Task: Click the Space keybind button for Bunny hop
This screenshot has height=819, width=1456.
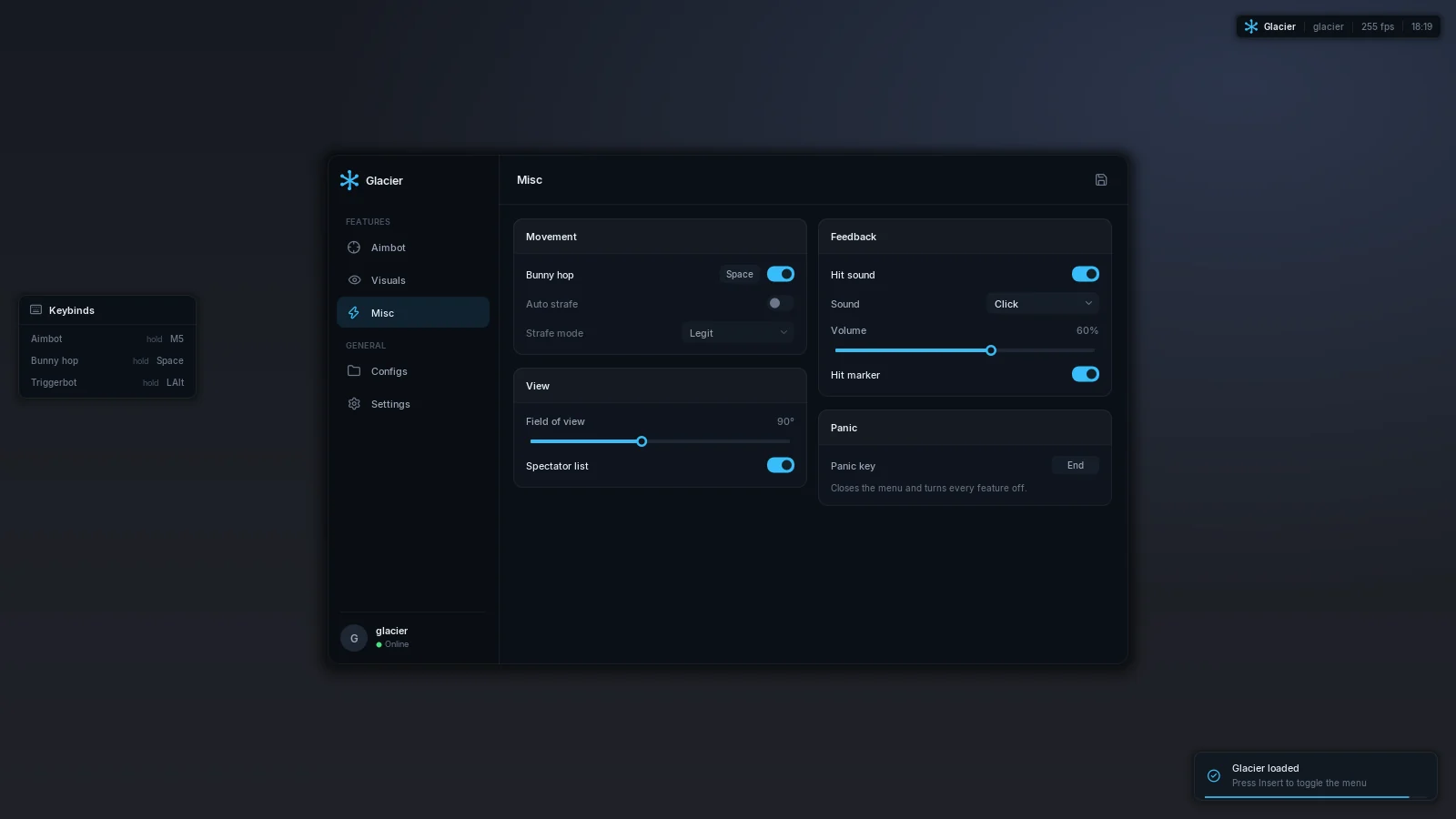Action: tap(740, 274)
